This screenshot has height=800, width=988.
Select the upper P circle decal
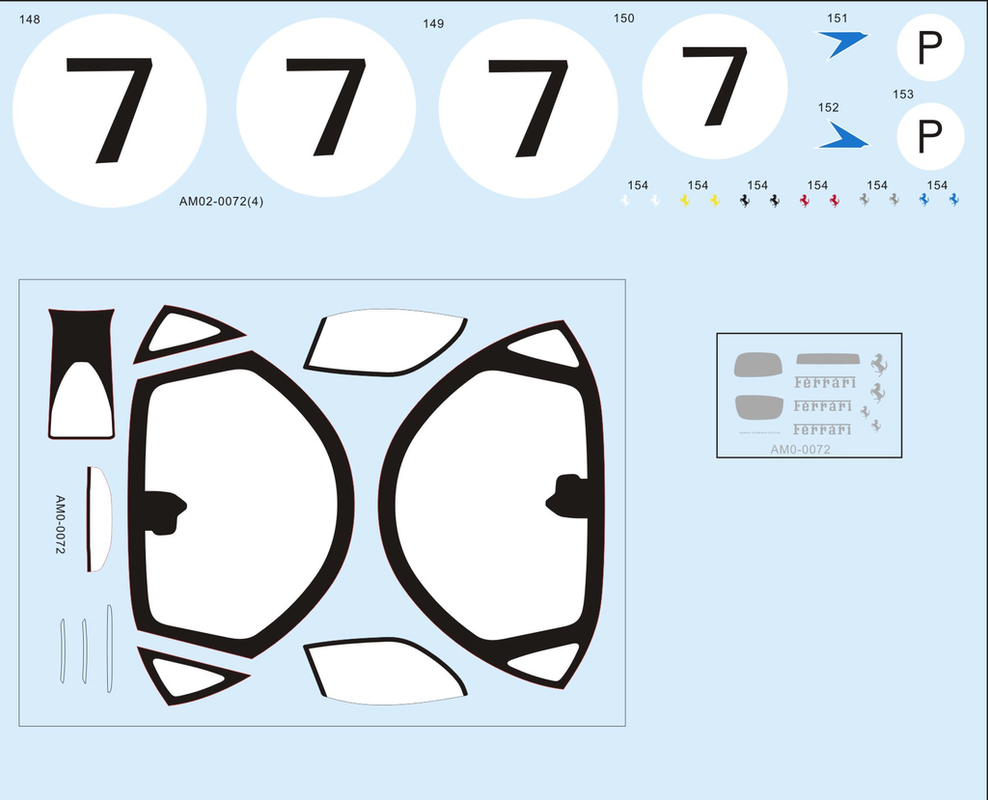point(930,47)
